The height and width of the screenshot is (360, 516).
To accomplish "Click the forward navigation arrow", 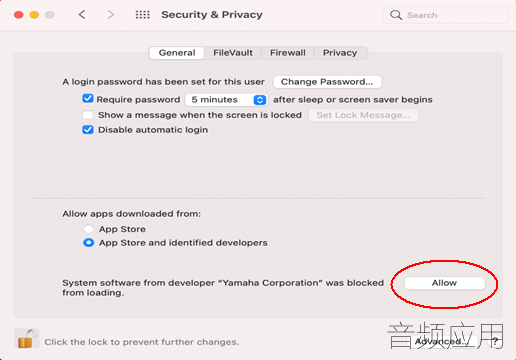I will (x=111, y=15).
